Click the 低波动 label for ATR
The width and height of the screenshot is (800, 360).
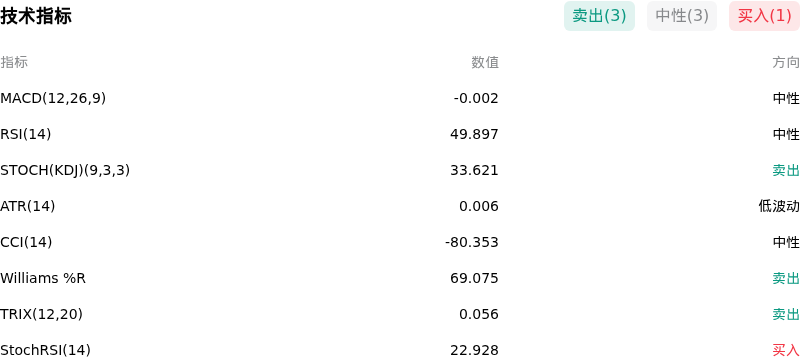click(x=779, y=206)
